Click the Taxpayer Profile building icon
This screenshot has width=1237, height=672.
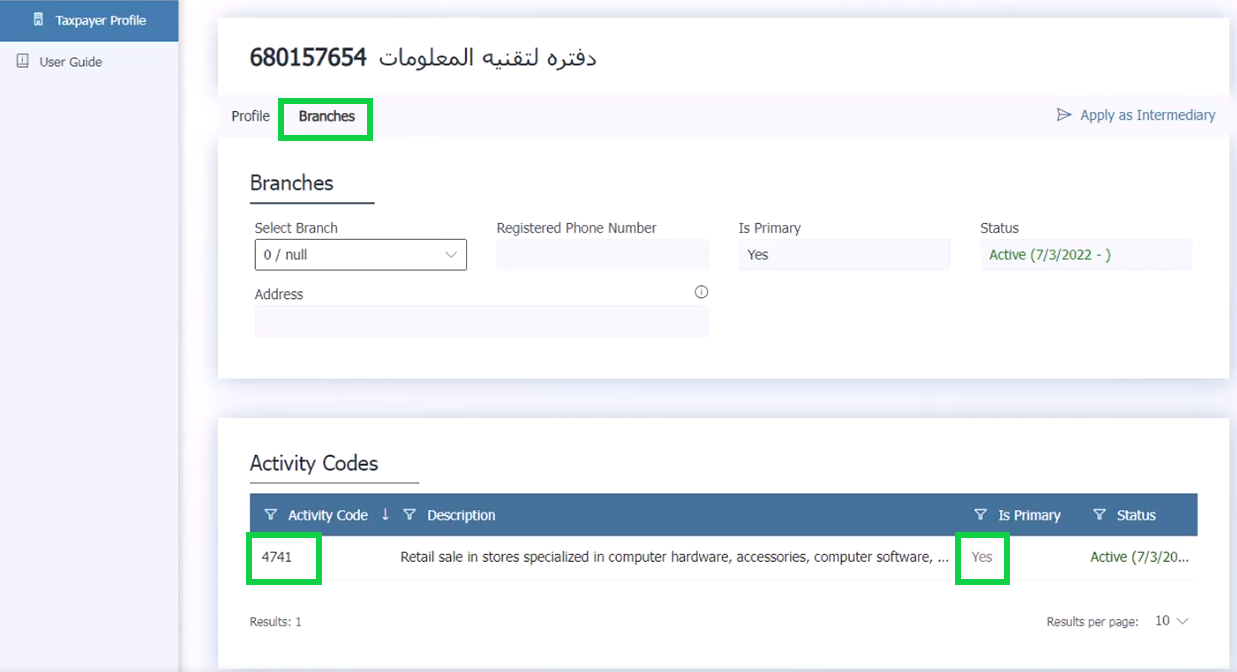(x=38, y=20)
